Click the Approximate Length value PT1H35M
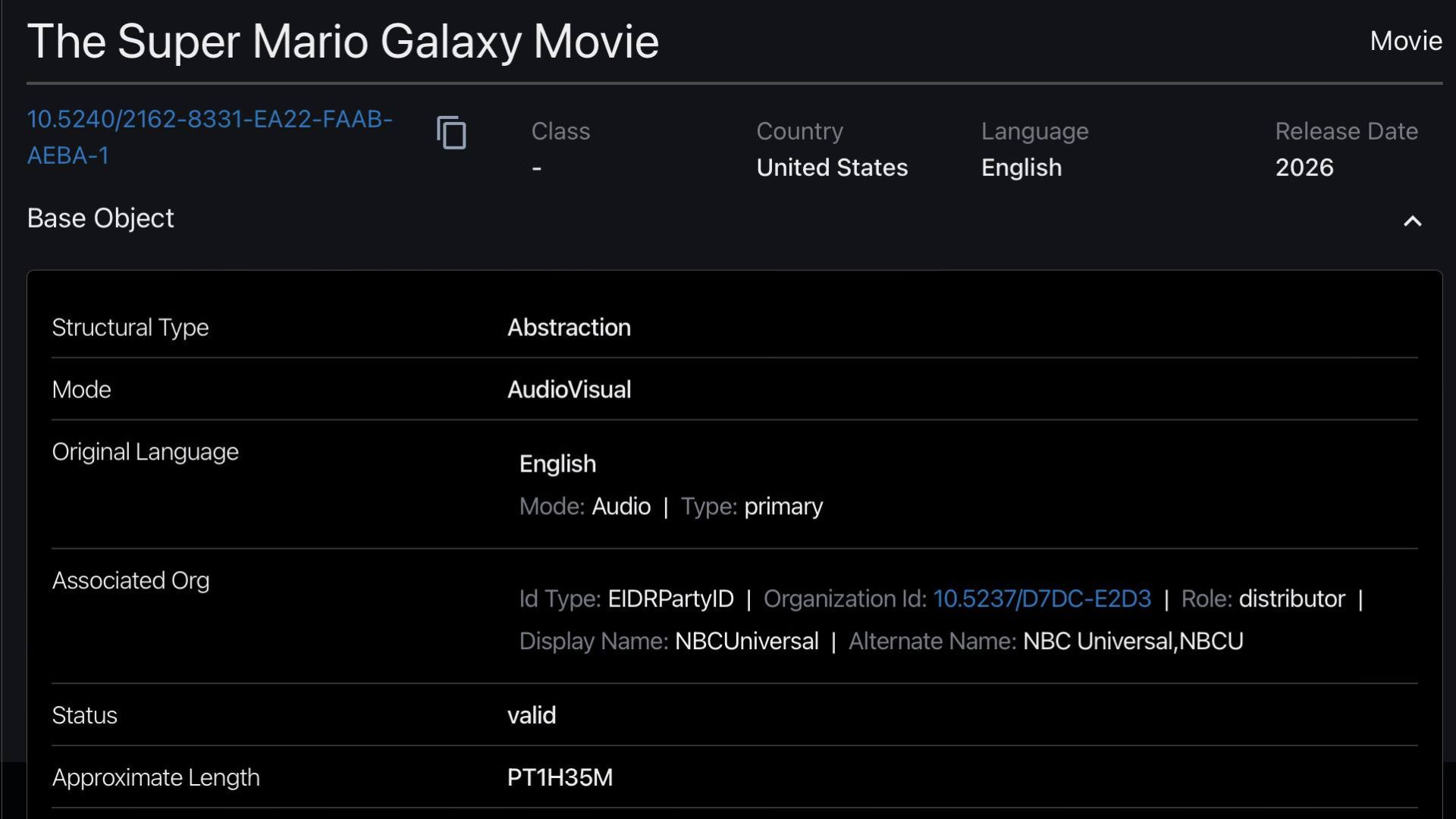 coord(560,777)
